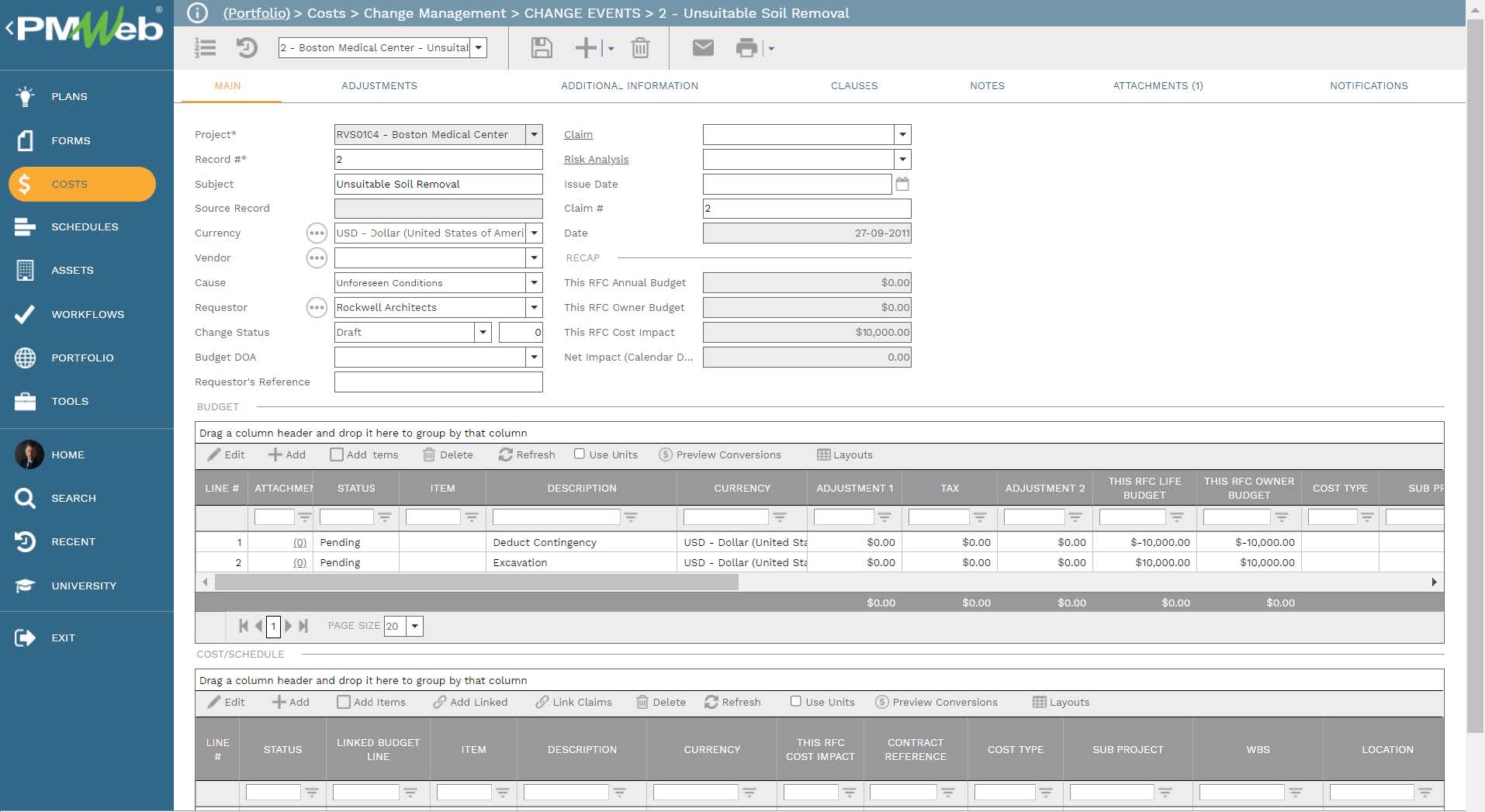Open the Page Size dropdown
Viewport: 1485px width, 812px height.
[x=415, y=626]
